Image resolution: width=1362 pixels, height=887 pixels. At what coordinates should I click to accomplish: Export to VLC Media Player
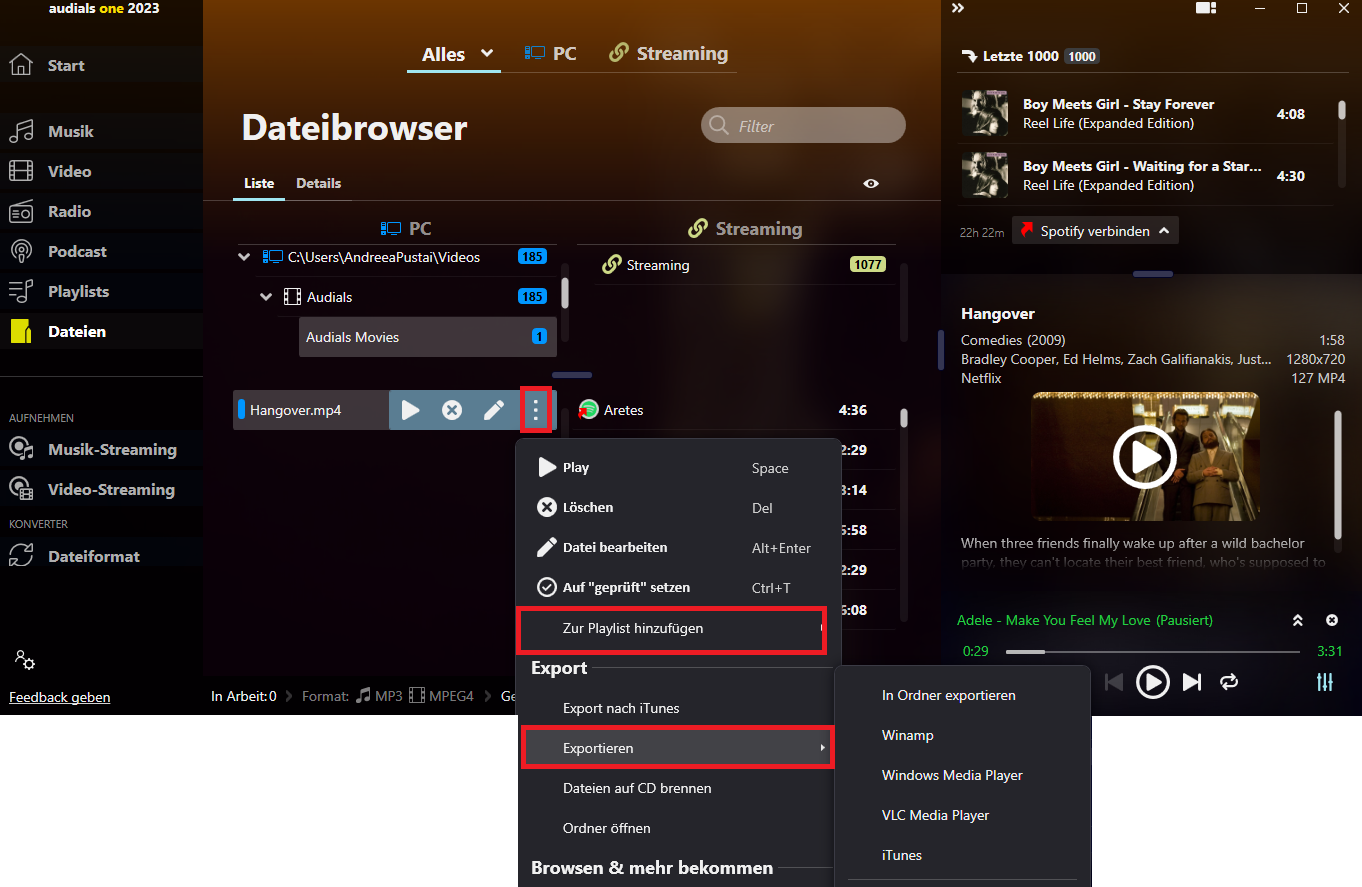(962, 815)
